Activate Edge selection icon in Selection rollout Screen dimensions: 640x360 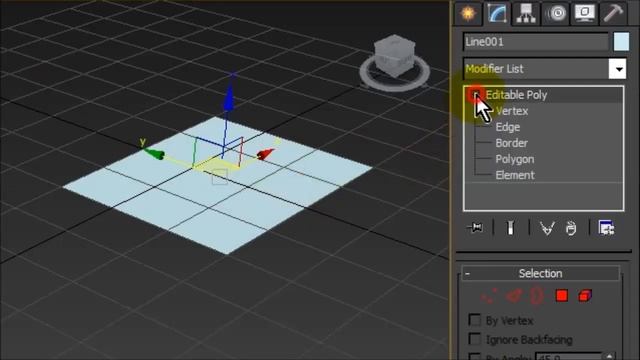point(514,296)
